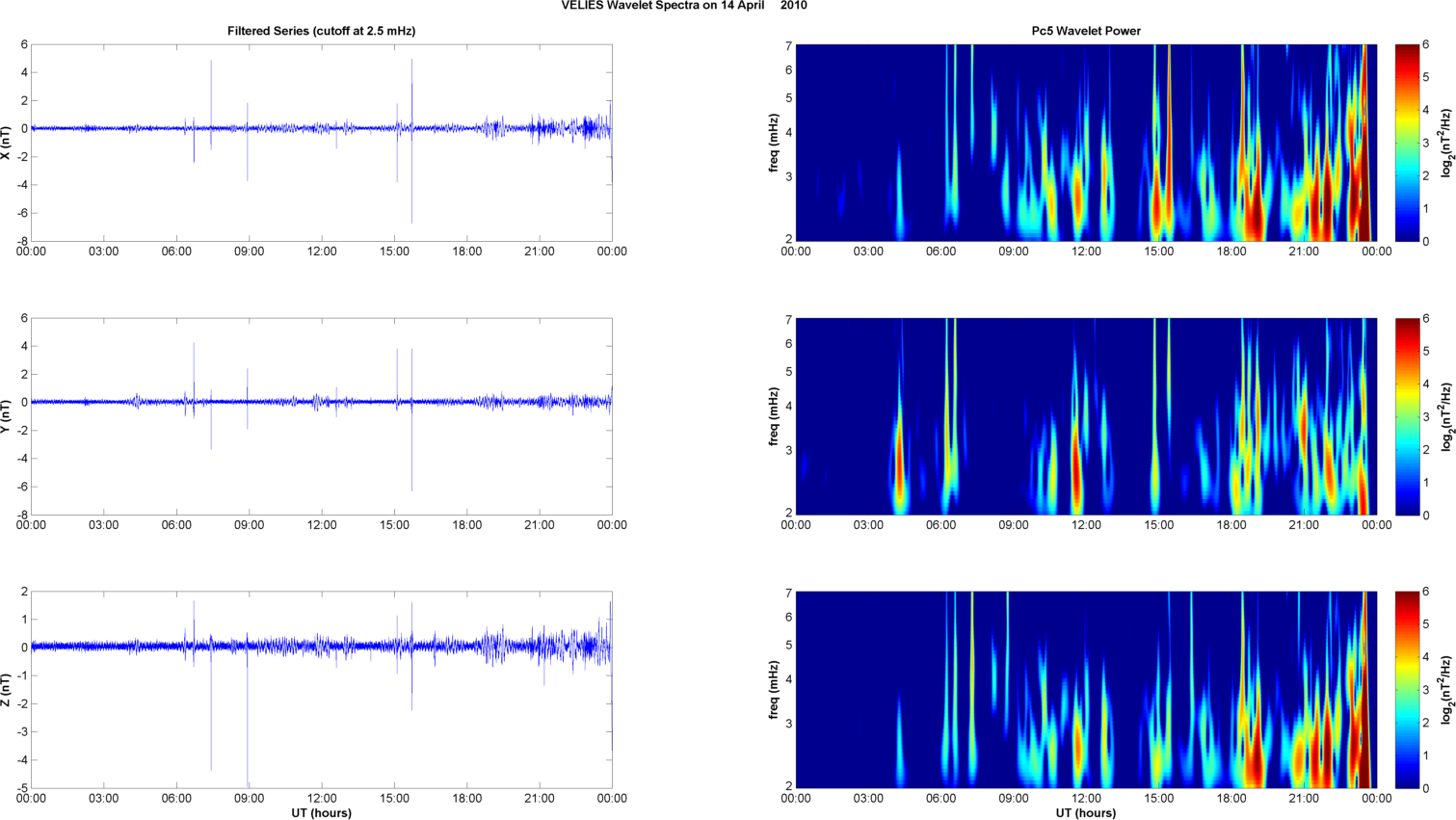This screenshot has width=1456, height=820.
Task: Click inside the Z component filtered series plot
Action: coord(321,690)
